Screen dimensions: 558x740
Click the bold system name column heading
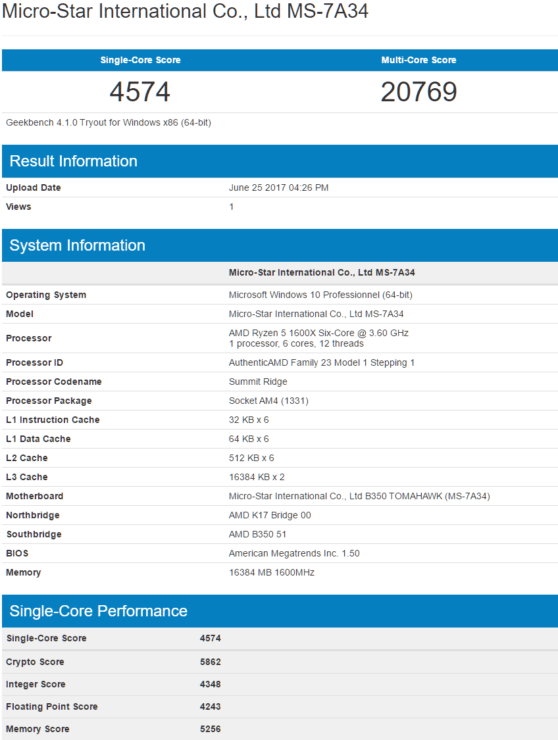pyautogui.click(x=321, y=272)
